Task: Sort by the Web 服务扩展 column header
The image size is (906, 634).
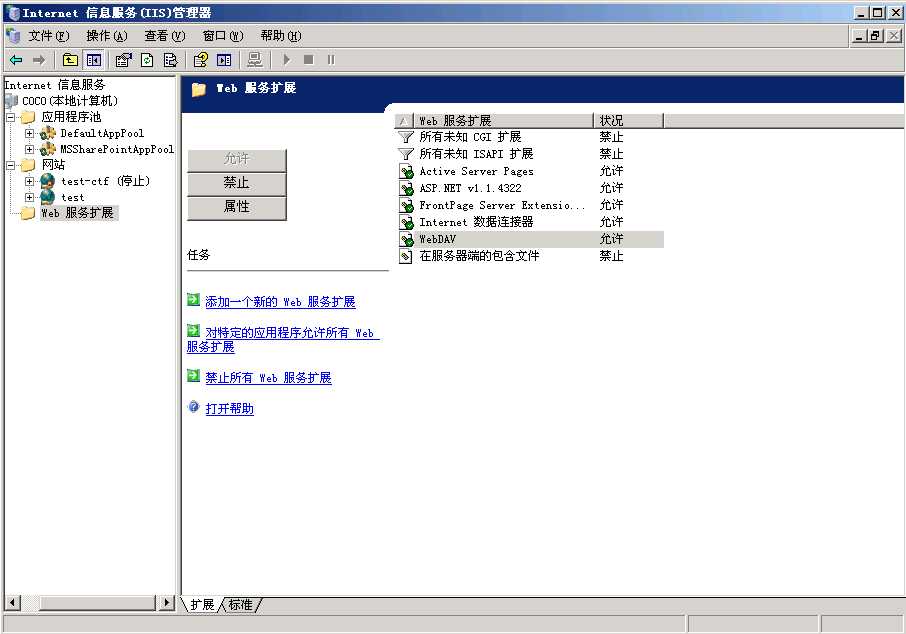Action: (503, 120)
